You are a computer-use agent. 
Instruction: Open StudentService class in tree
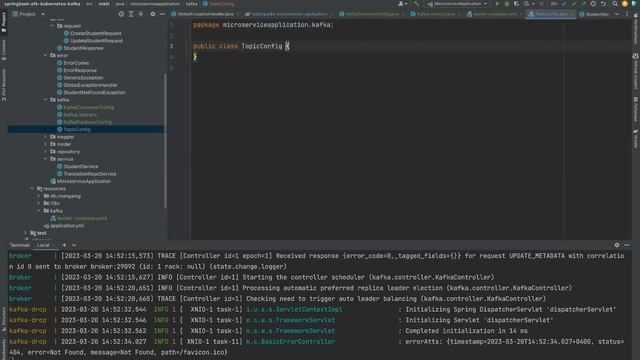80,166
